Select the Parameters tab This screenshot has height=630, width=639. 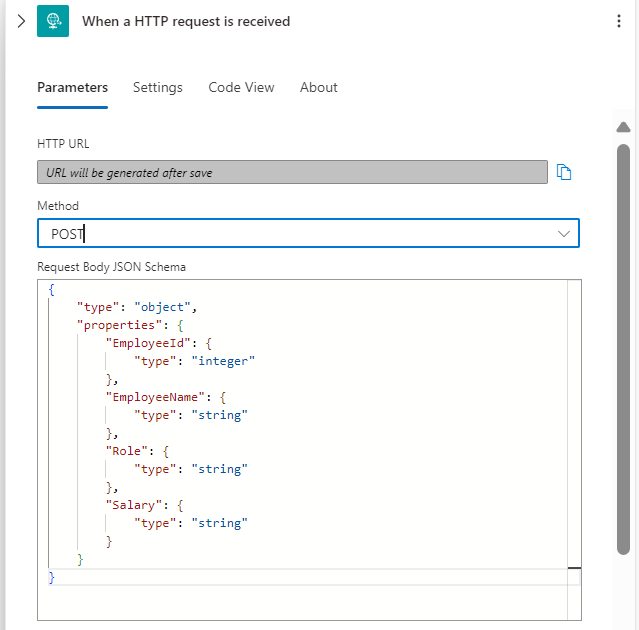(x=73, y=87)
